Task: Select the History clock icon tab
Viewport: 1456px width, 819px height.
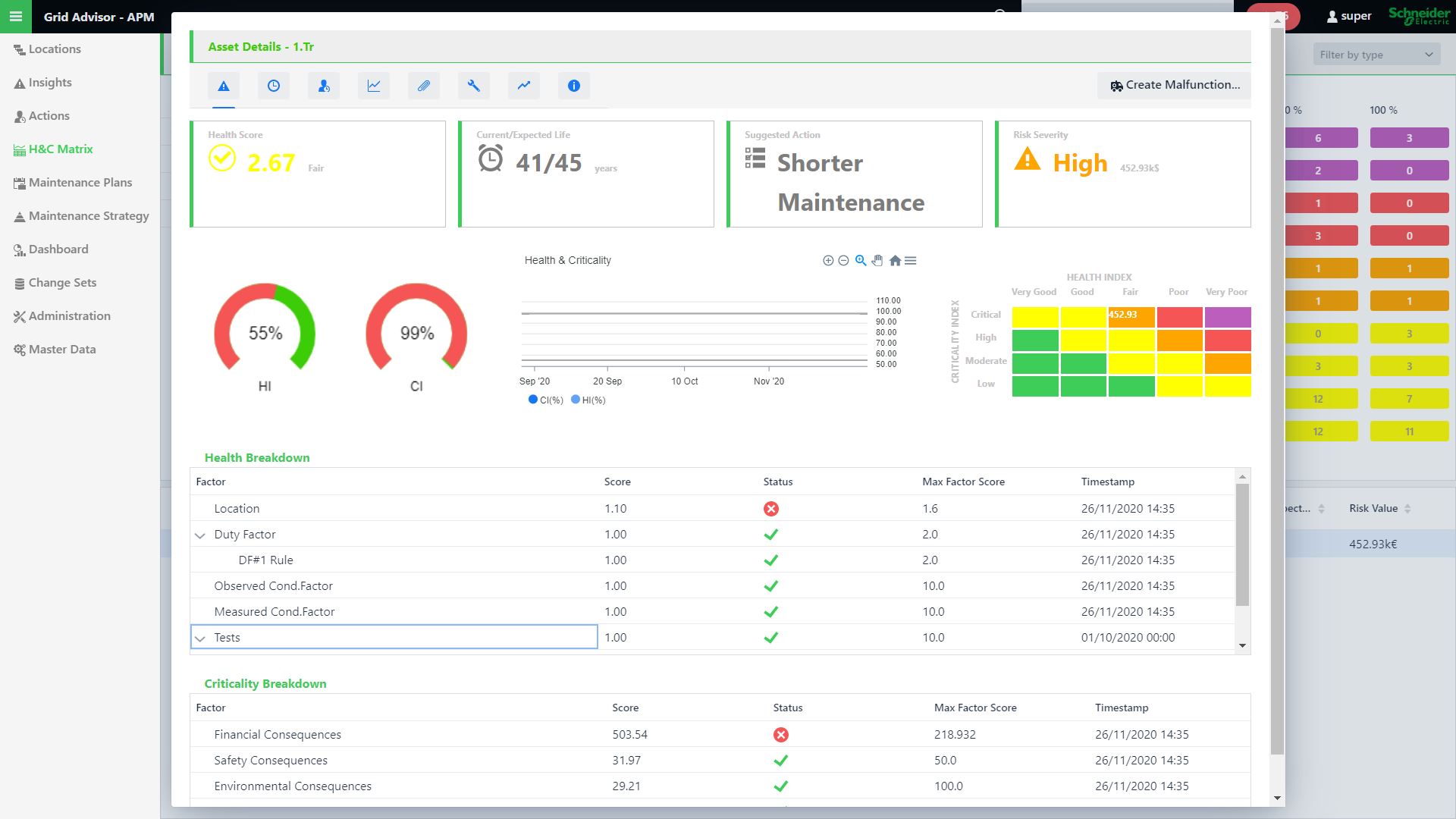Action: tap(274, 86)
